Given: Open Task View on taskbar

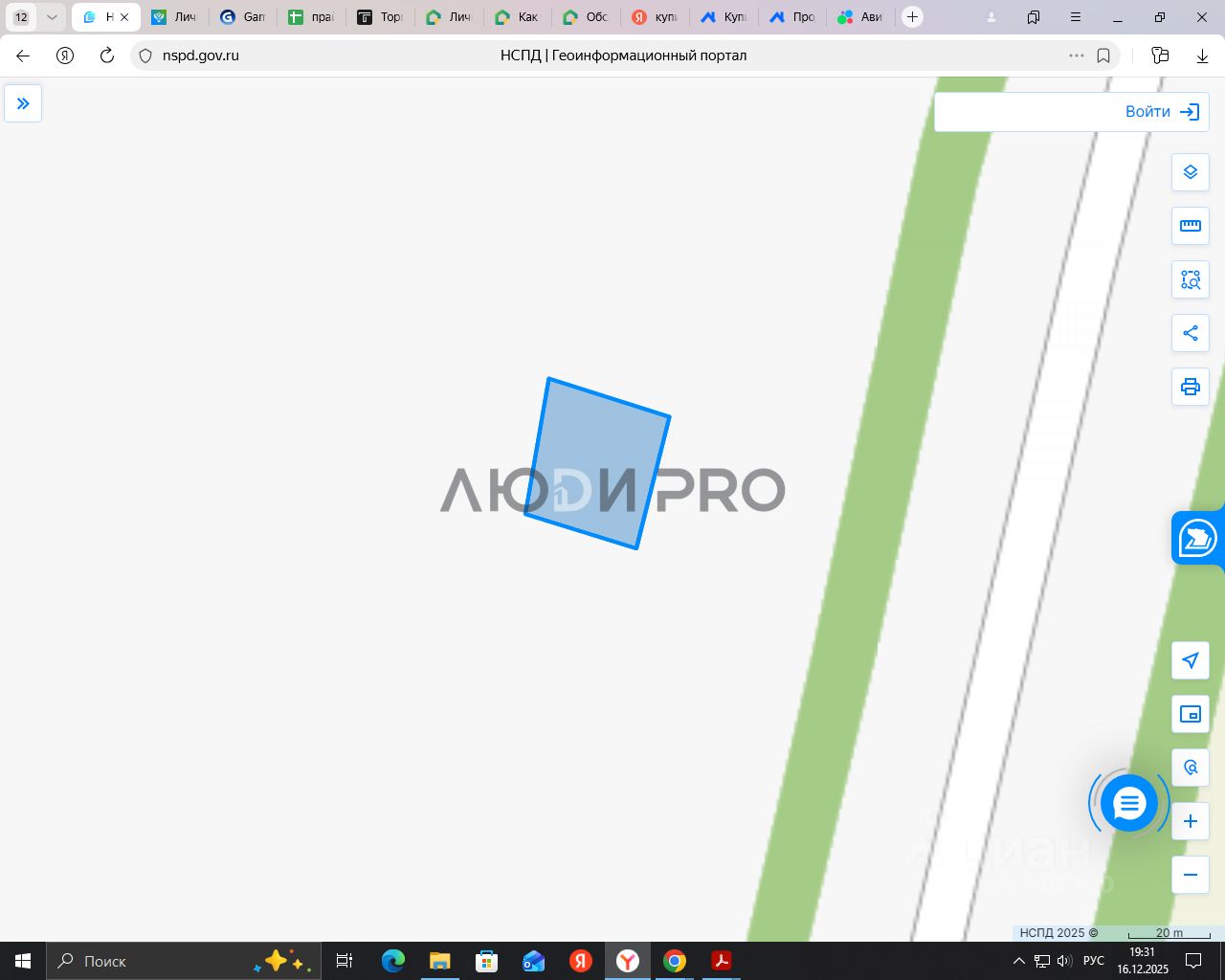Looking at the screenshot, I should click(x=345, y=961).
